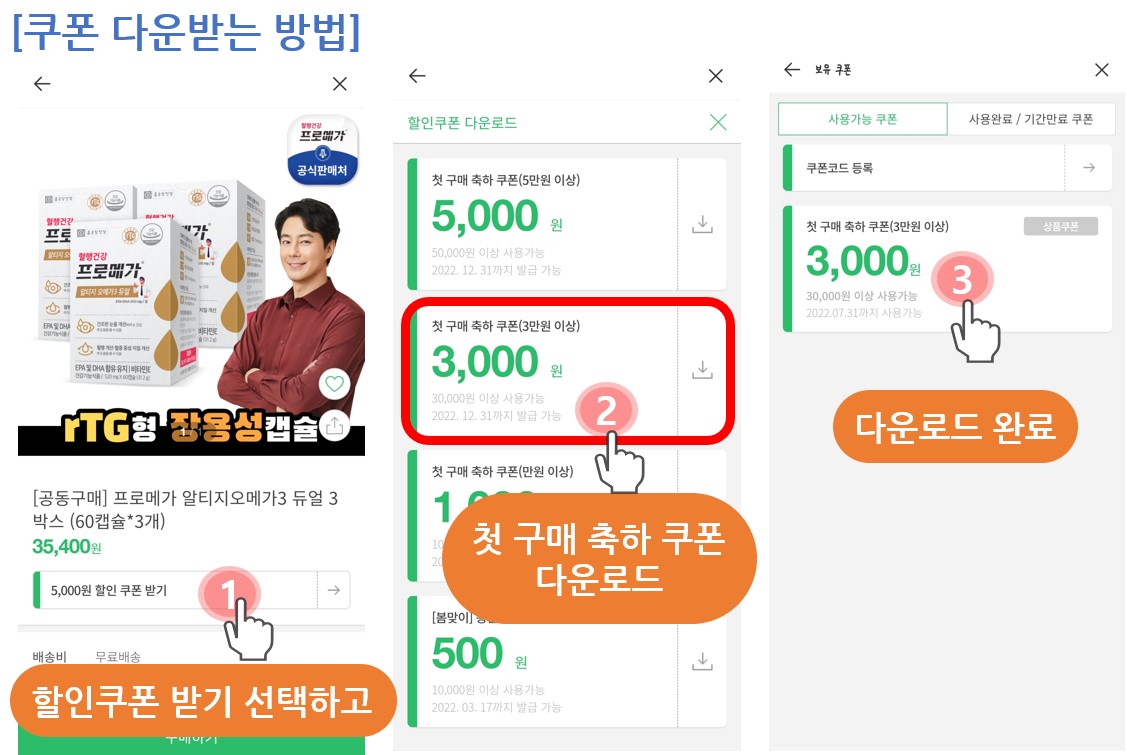Go back from the coupon download screen

click(417, 76)
